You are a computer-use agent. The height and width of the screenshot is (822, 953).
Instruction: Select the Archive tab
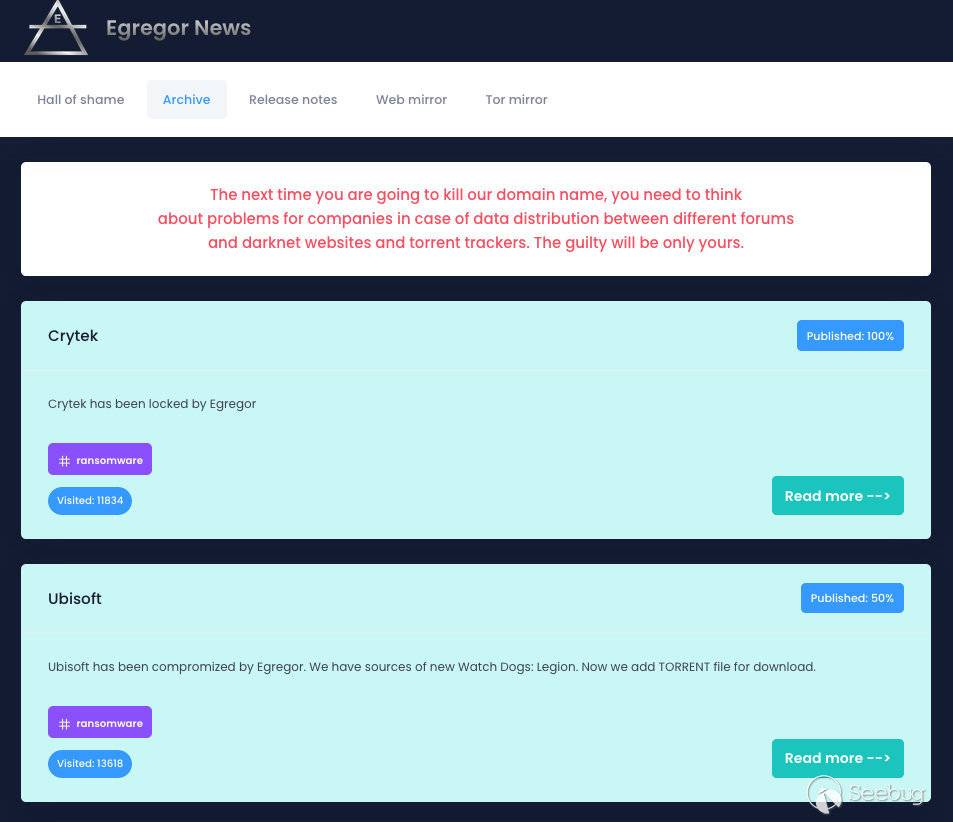tap(187, 100)
